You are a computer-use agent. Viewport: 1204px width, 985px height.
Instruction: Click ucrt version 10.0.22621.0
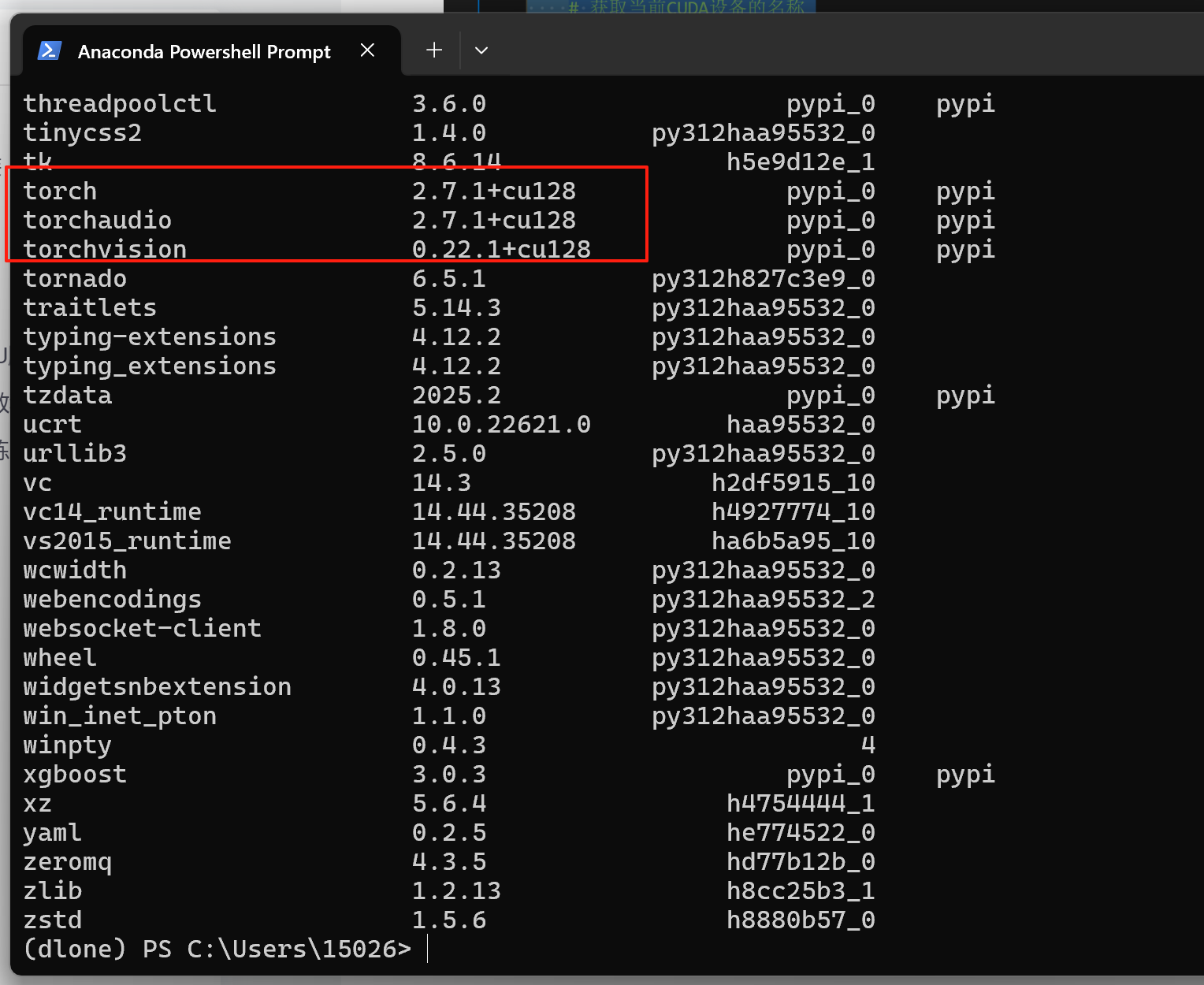pyautogui.click(x=501, y=425)
